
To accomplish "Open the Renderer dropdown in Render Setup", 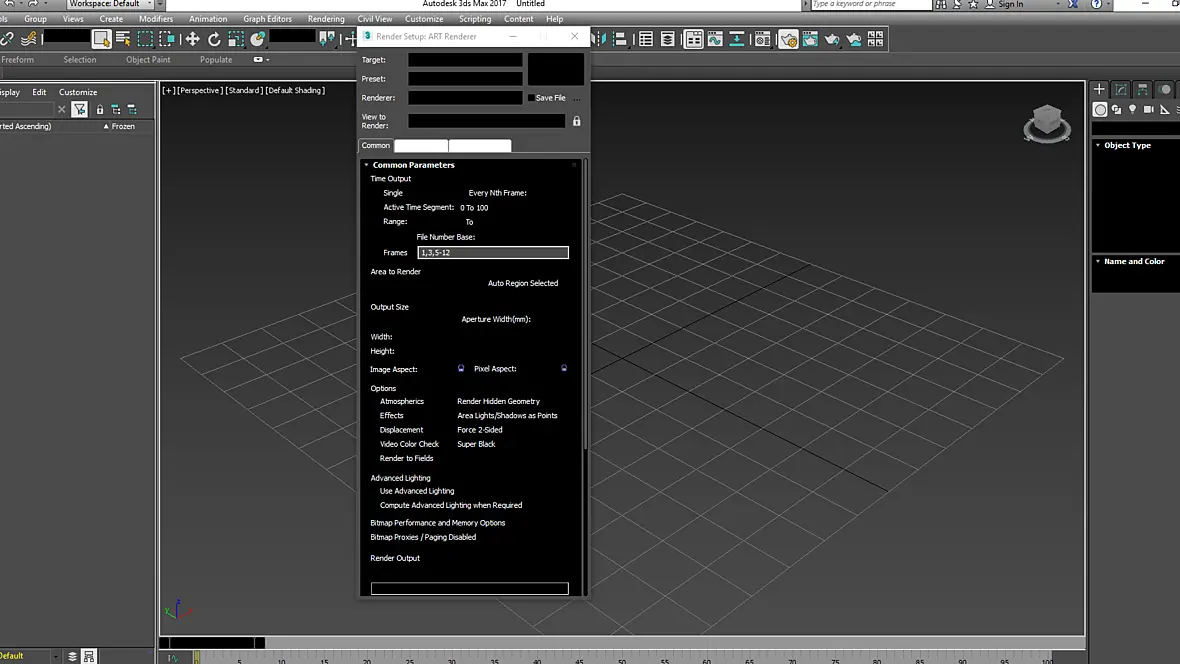I will click(x=465, y=98).
